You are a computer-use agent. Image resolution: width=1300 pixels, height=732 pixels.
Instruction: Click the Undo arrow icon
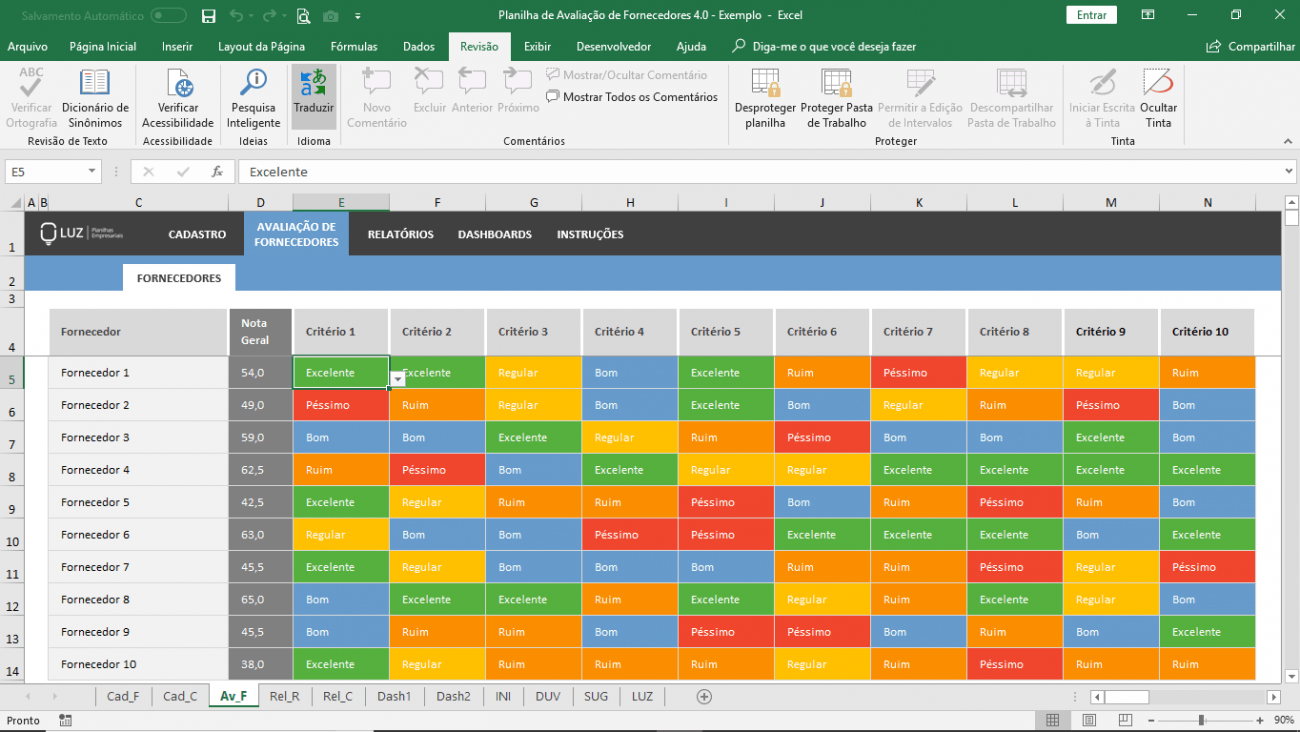[x=235, y=16]
